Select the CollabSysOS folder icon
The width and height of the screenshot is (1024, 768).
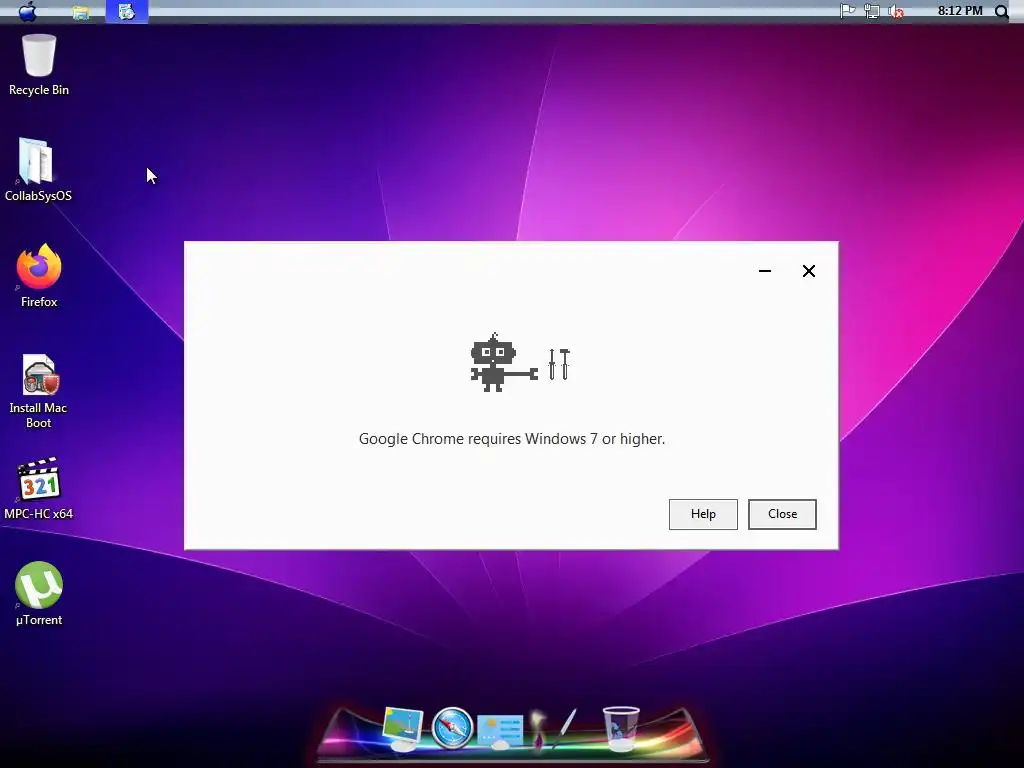click(38, 169)
